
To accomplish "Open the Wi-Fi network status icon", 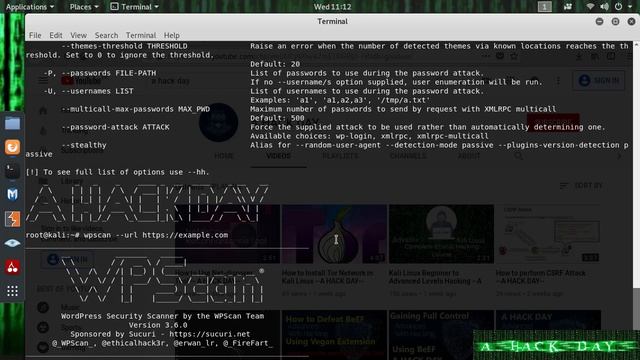I will pyautogui.click(x=590, y=7).
